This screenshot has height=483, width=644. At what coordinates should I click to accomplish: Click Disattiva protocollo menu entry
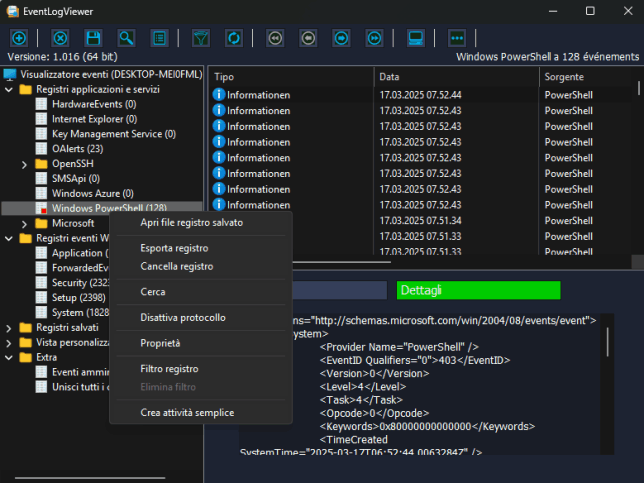[183, 318]
